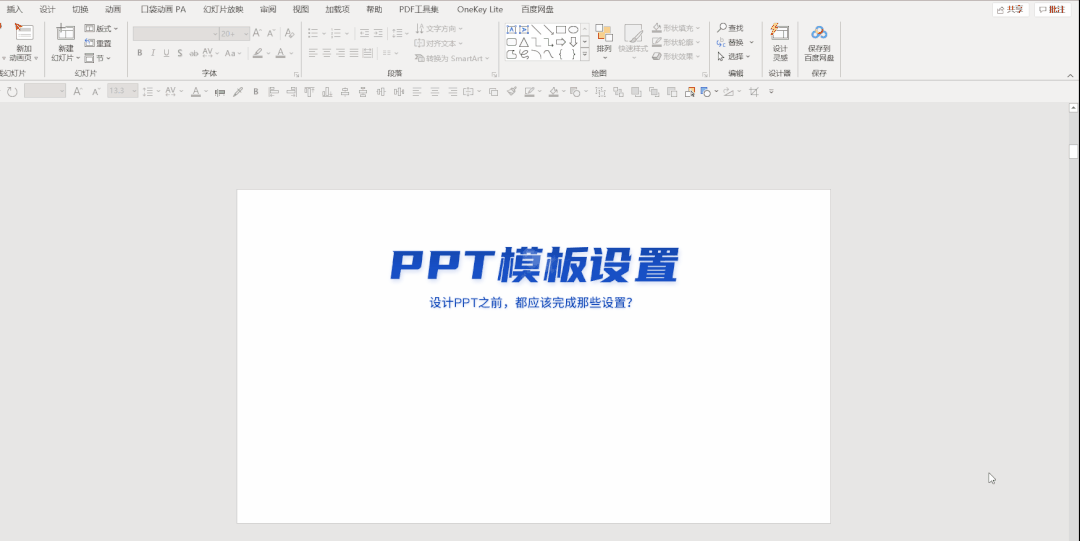Click the text highlight color swatch in Font group
This screenshot has width=1080, height=541.
coord(257,52)
